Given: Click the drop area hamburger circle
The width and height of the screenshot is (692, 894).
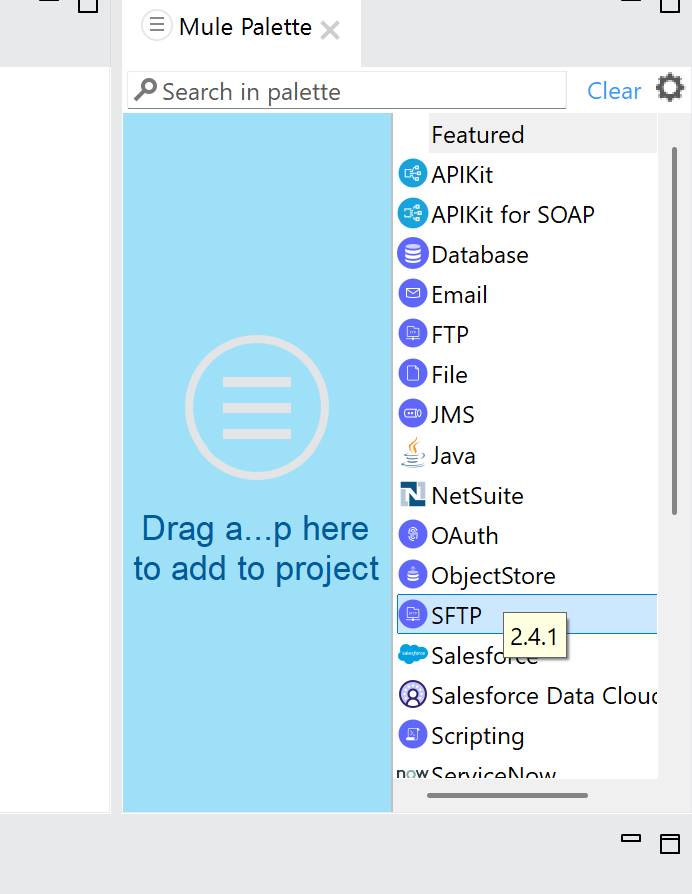Looking at the screenshot, I should pos(257,407).
